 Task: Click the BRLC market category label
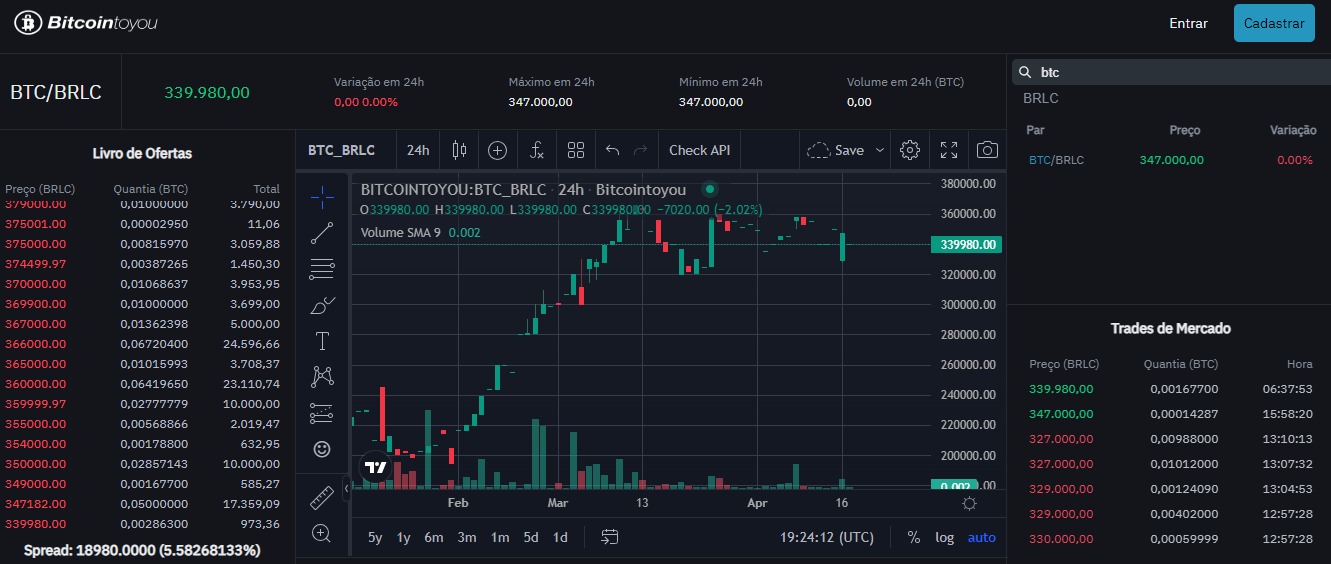pyautogui.click(x=1040, y=98)
